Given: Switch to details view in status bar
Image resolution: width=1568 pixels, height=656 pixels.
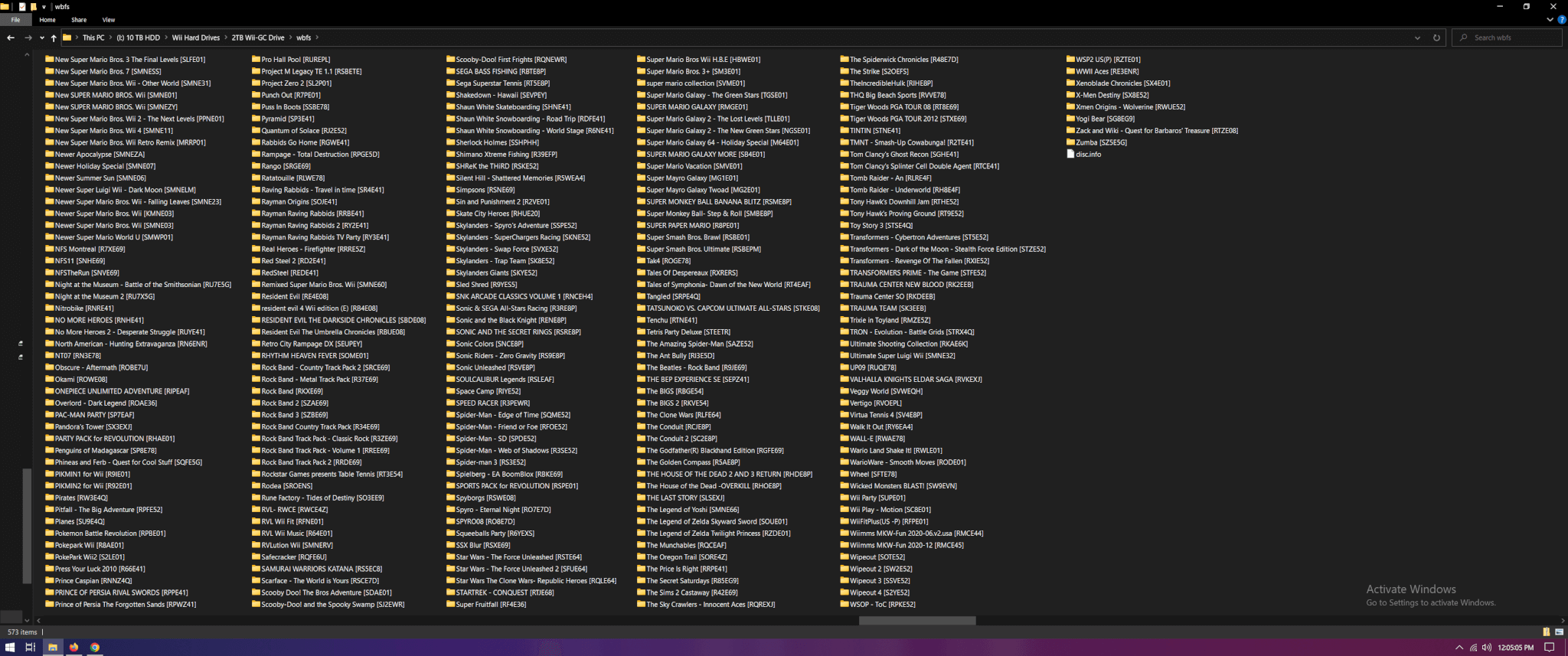Looking at the screenshot, I should pyautogui.click(x=1547, y=632).
